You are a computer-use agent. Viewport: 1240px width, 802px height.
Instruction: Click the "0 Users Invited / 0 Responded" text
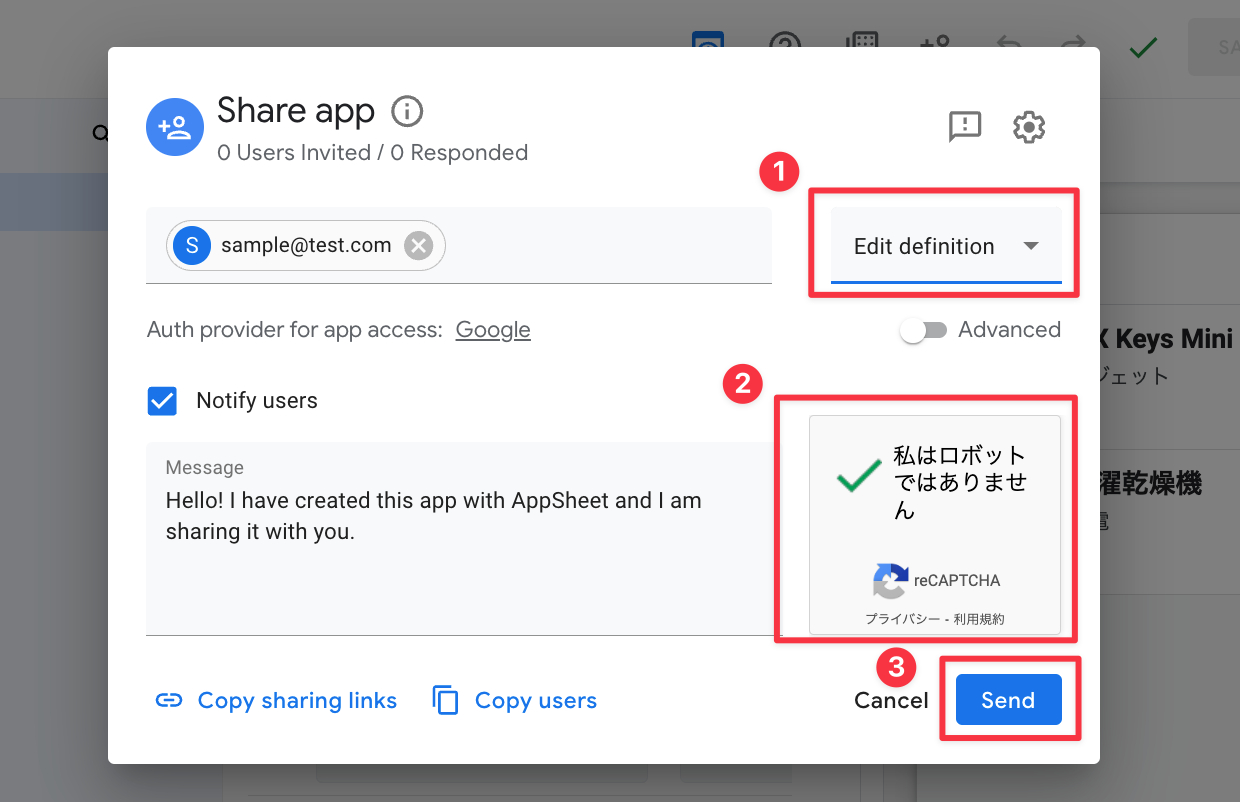click(372, 153)
